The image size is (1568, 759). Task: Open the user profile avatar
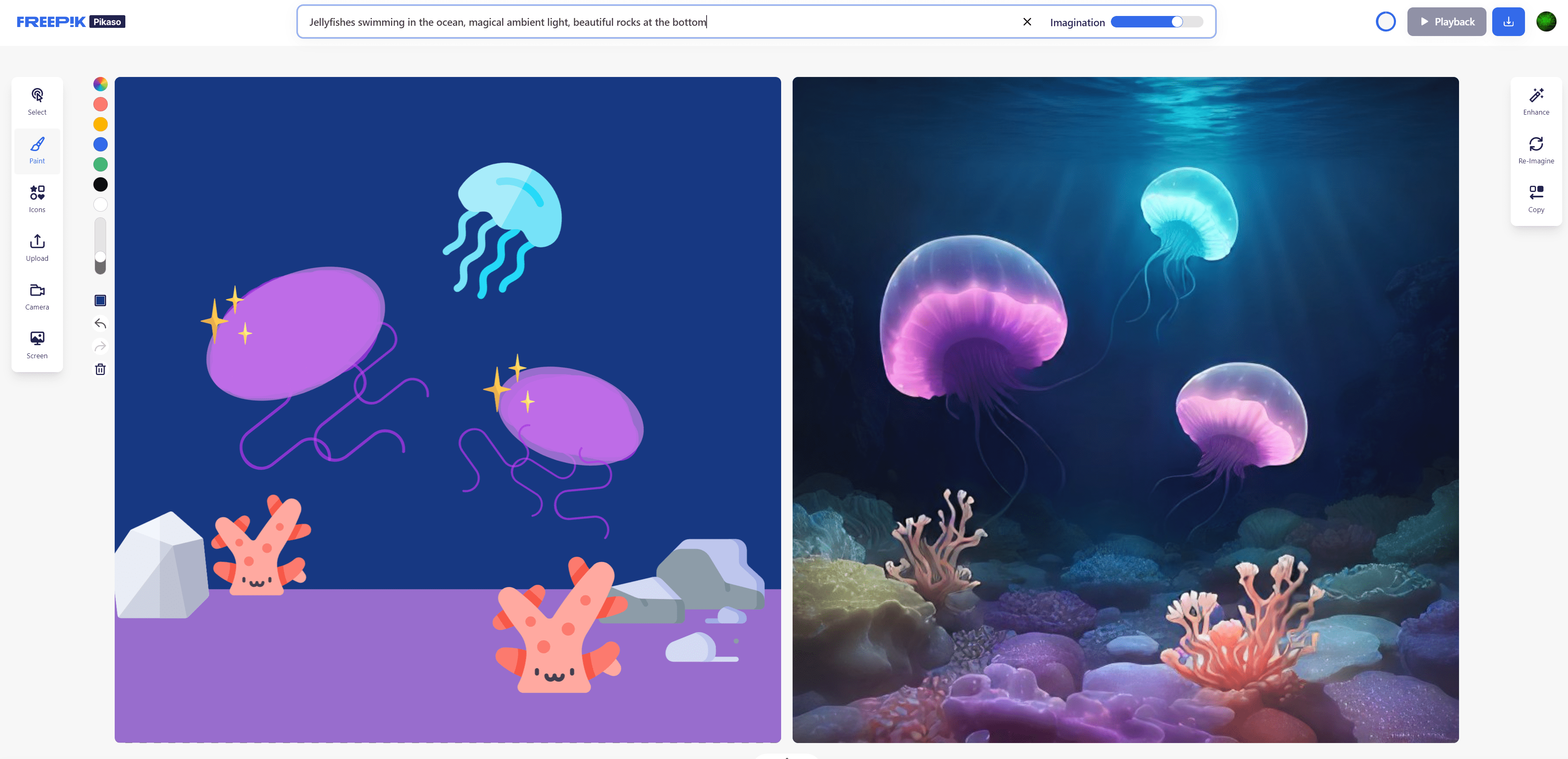click(1545, 22)
